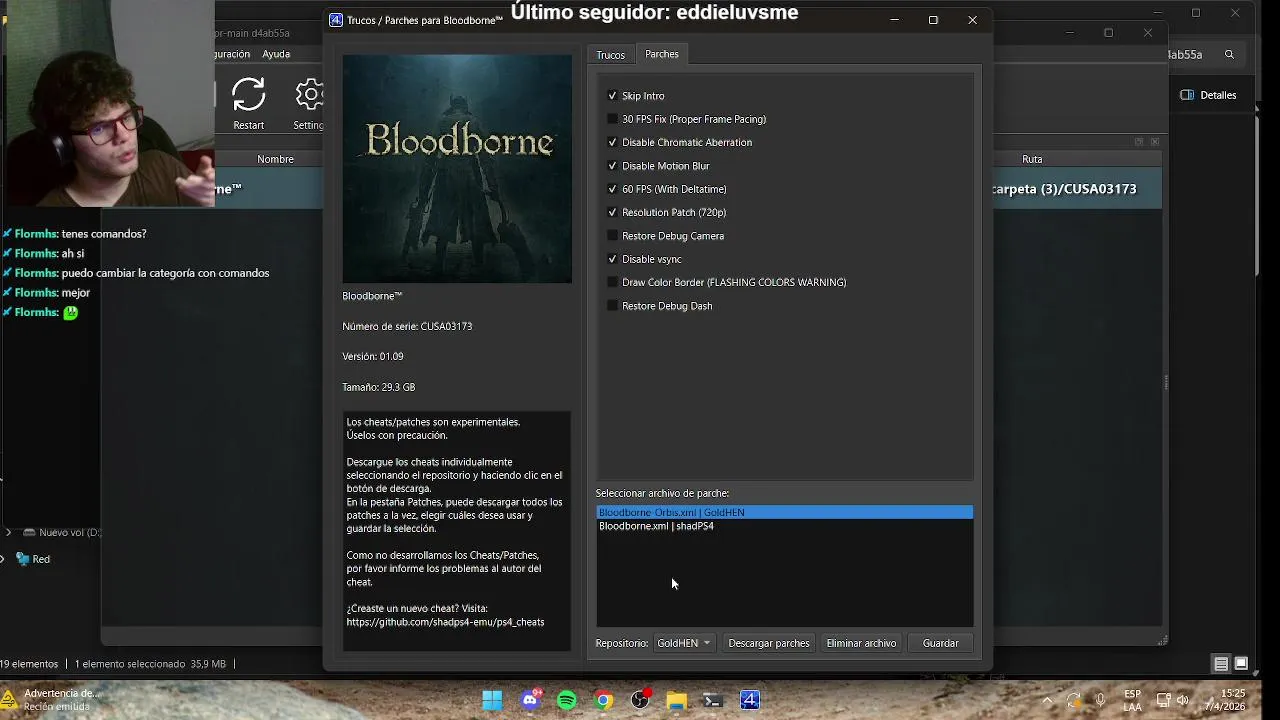This screenshot has height=720, width=1280.
Task: Click the shadPS4 icon in Trucos window title
Action: [336, 20]
